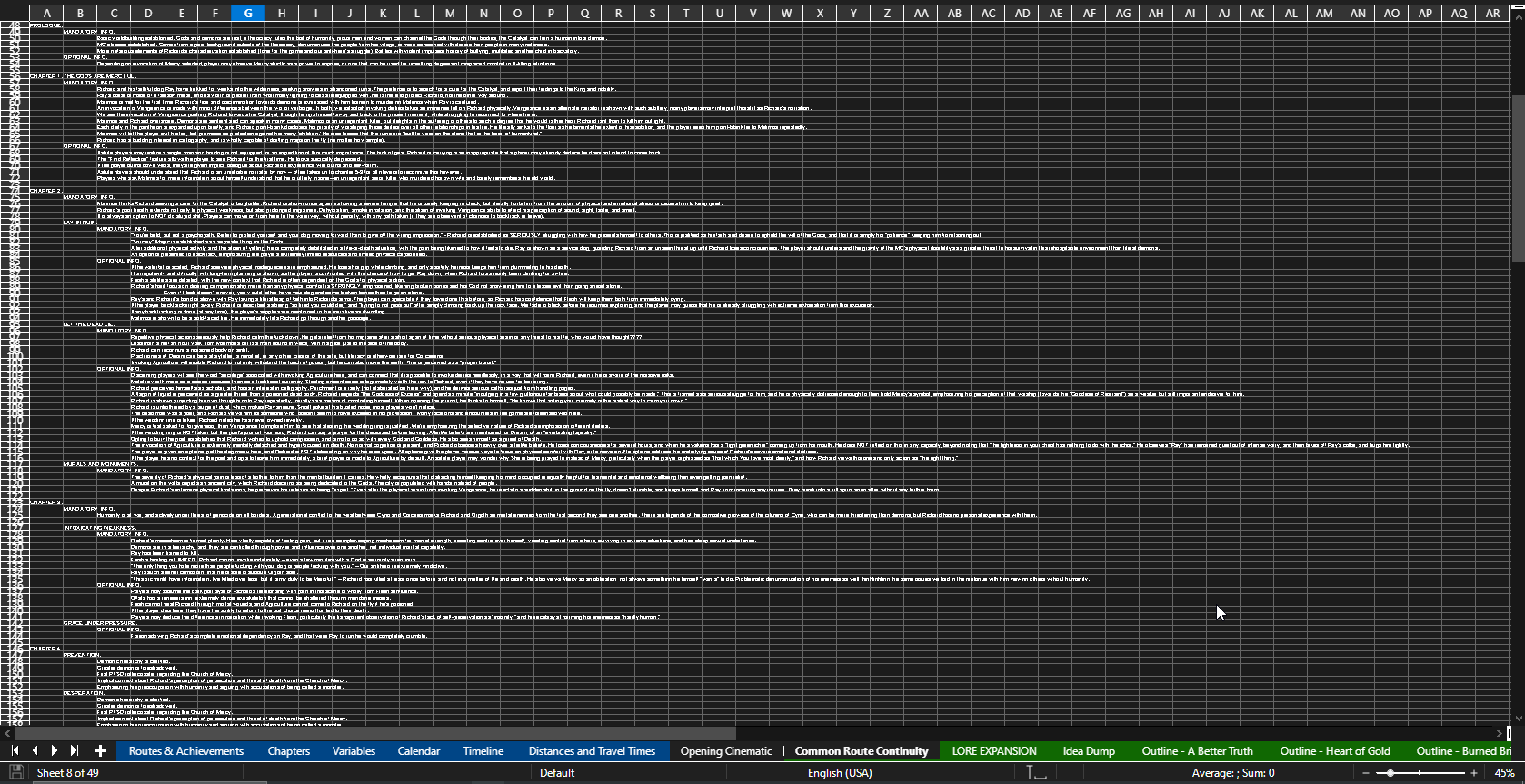The image size is (1525, 784).
Task: Open the Variables sheet tab
Action: 354,751
